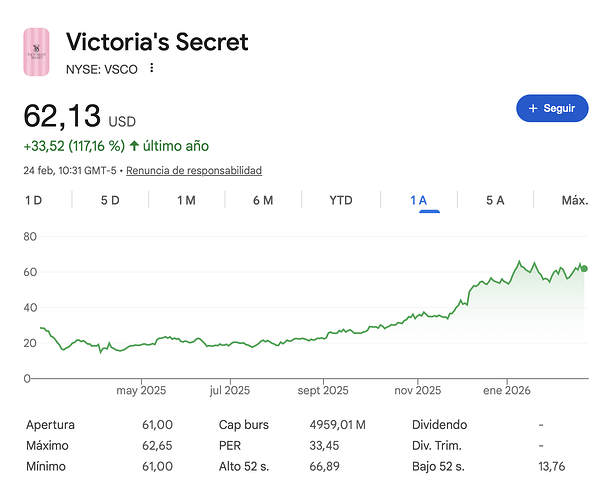Switch chart to YTD view

[341, 200]
